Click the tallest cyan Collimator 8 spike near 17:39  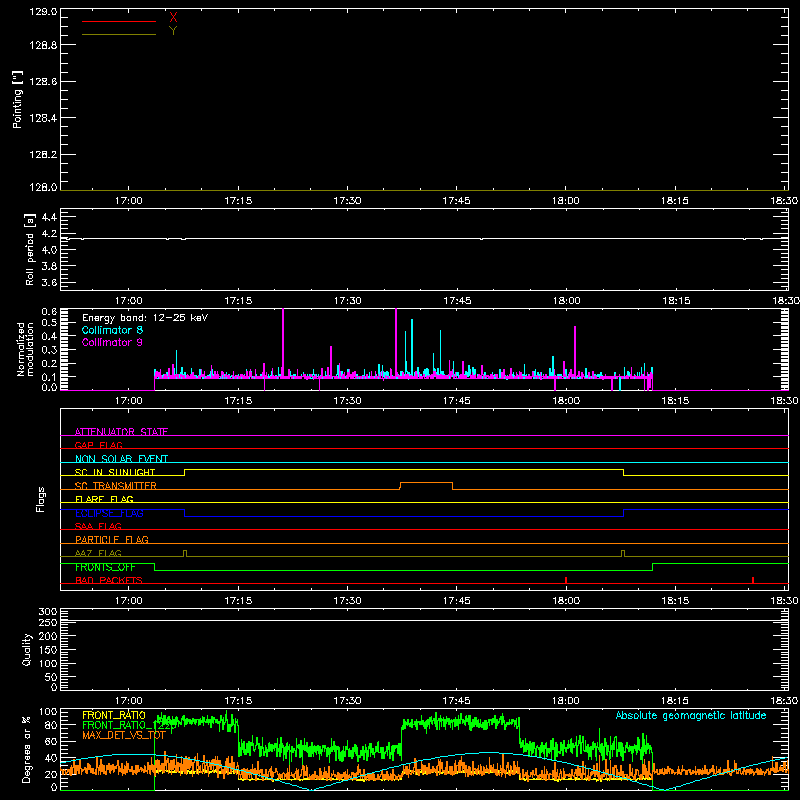(x=412, y=347)
